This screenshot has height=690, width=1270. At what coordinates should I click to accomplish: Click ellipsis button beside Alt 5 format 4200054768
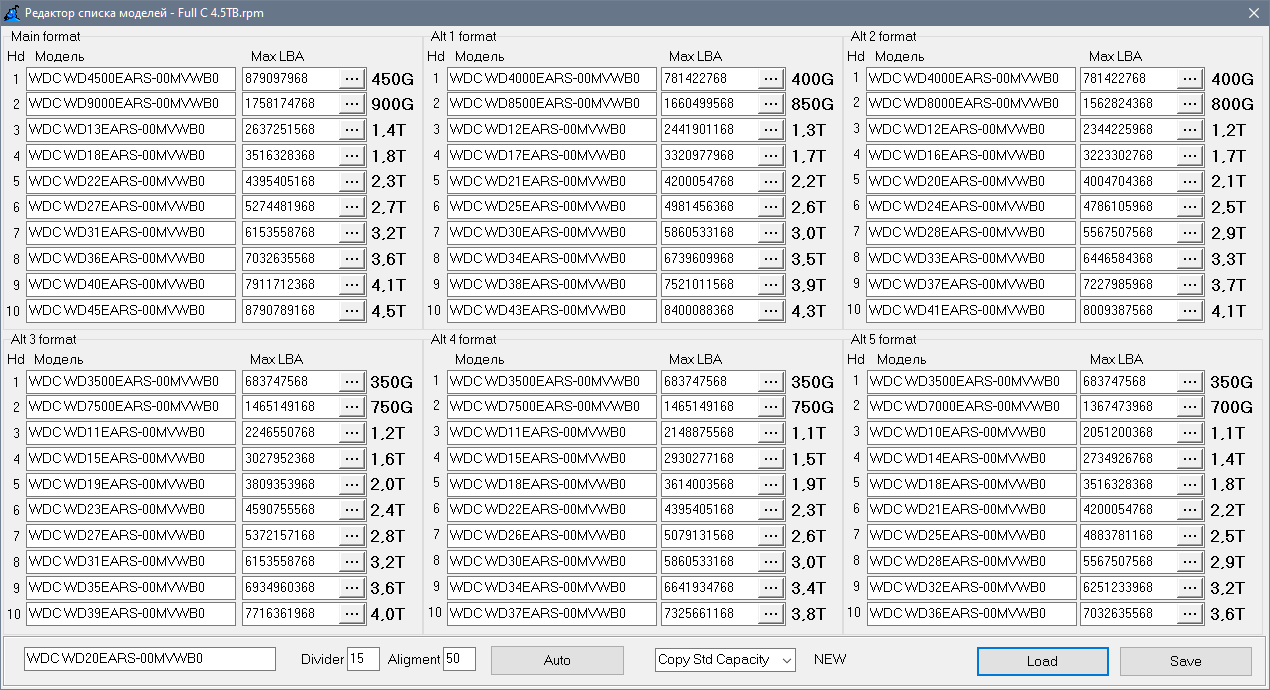pyautogui.click(x=1190, y=510)
